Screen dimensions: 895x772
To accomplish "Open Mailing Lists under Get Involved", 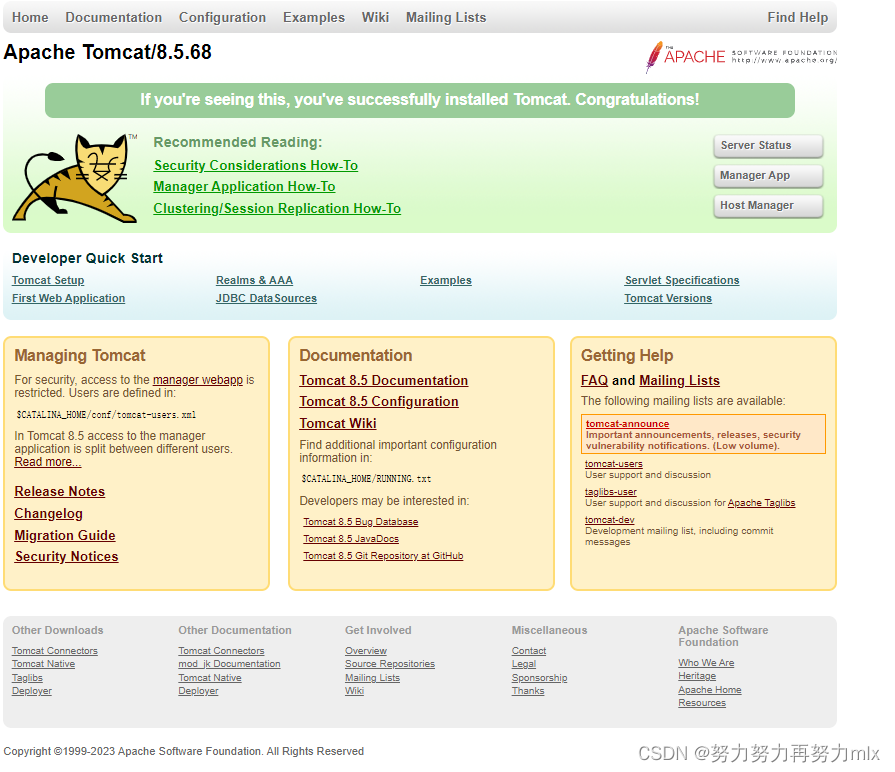I will 373,678.
